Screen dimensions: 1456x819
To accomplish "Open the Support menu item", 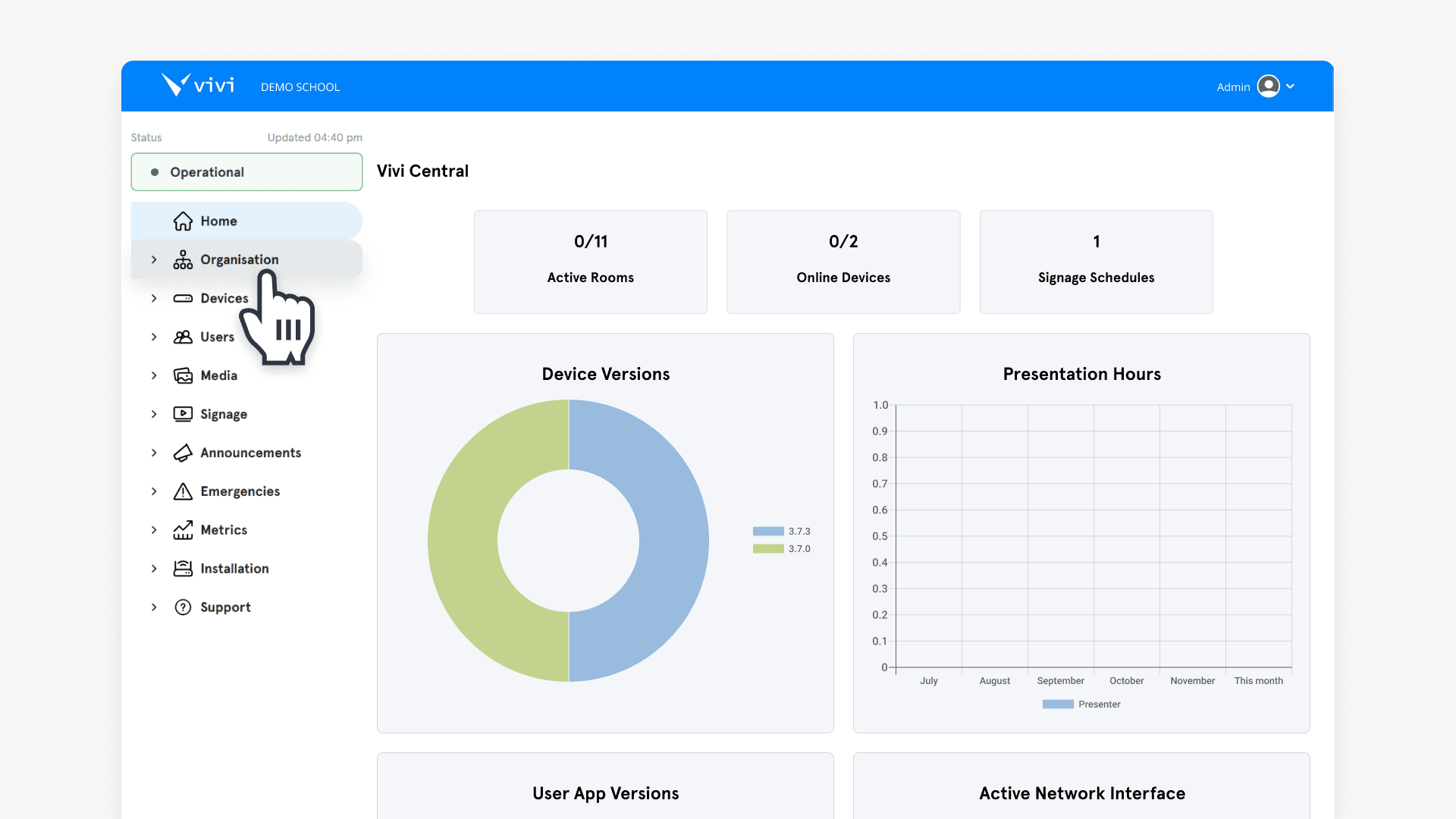I will click(224, 607).
